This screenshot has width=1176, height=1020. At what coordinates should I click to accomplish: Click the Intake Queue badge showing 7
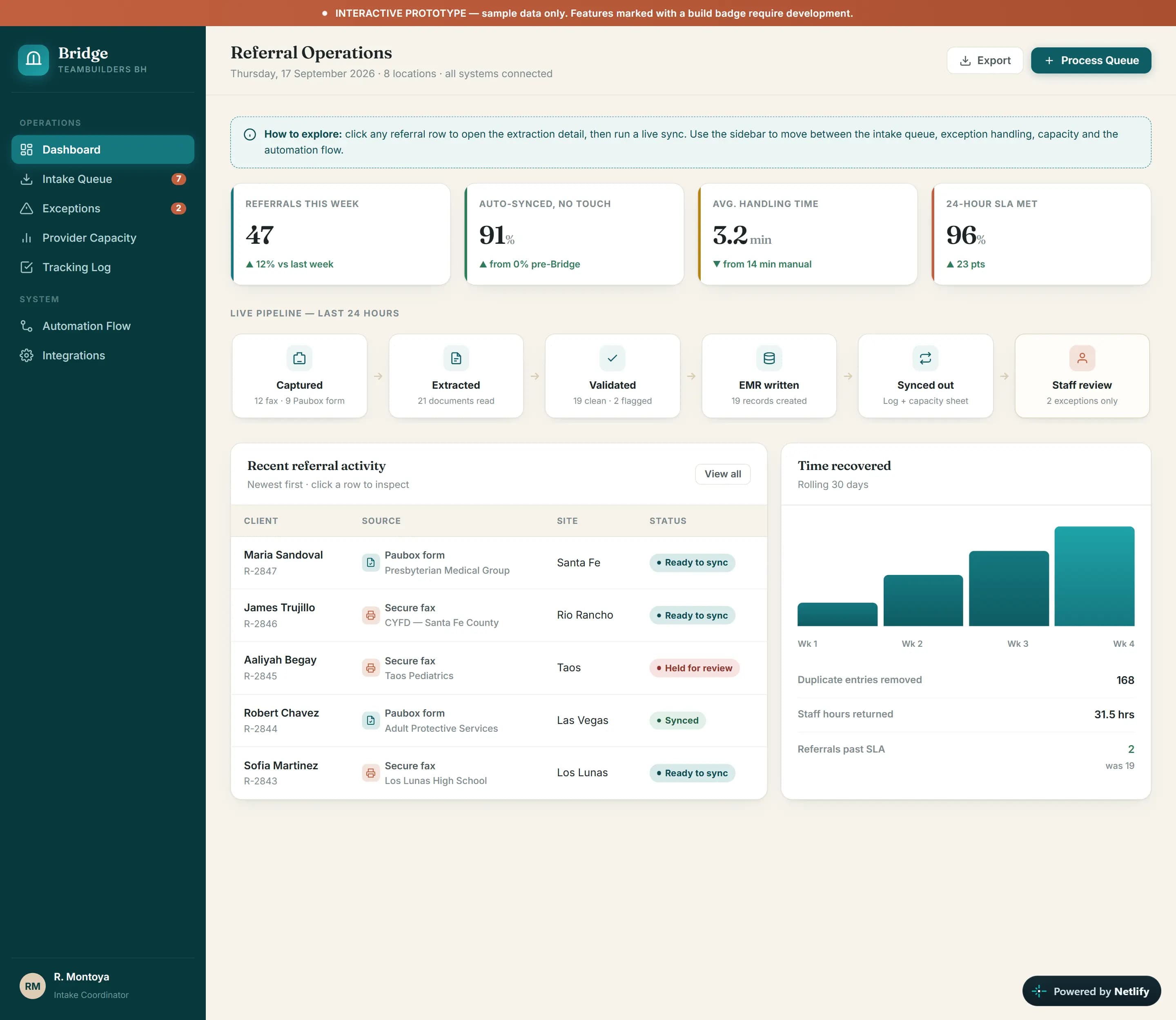coord(179,179)
